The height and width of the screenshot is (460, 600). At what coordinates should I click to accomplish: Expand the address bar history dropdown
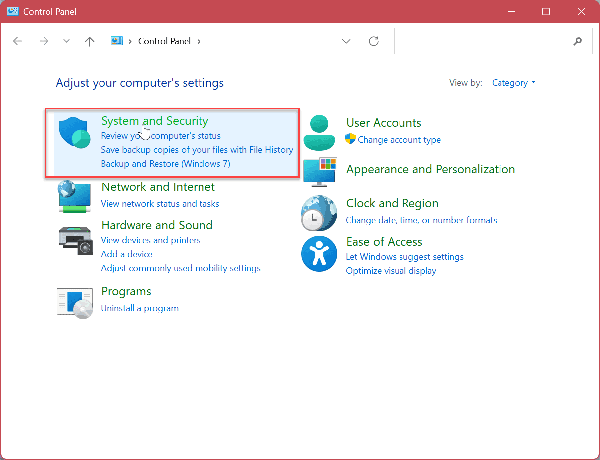point(346,41)
